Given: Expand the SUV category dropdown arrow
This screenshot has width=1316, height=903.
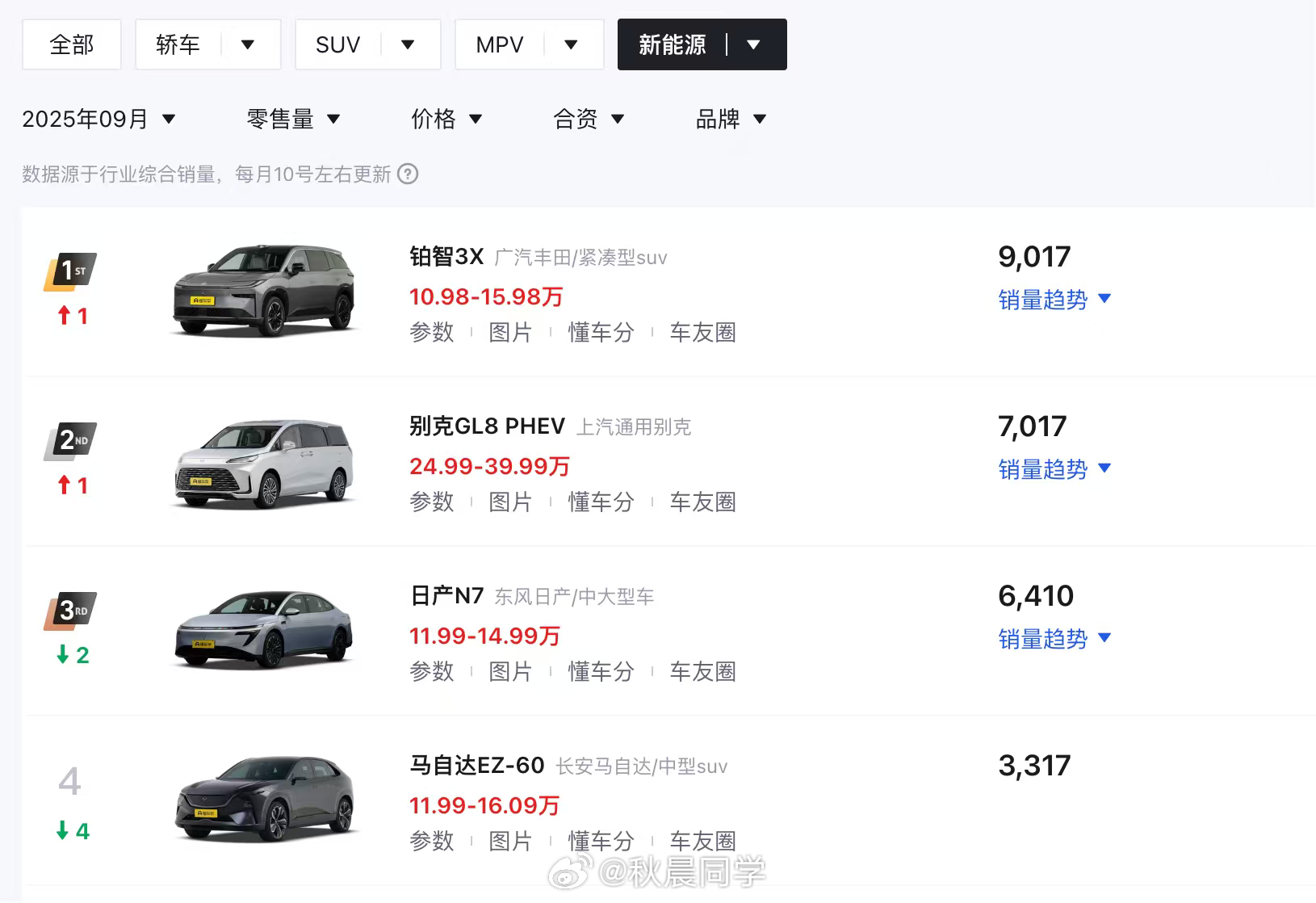Looking at the screenshot, I should pyautogui.click(x=408, y=44).
